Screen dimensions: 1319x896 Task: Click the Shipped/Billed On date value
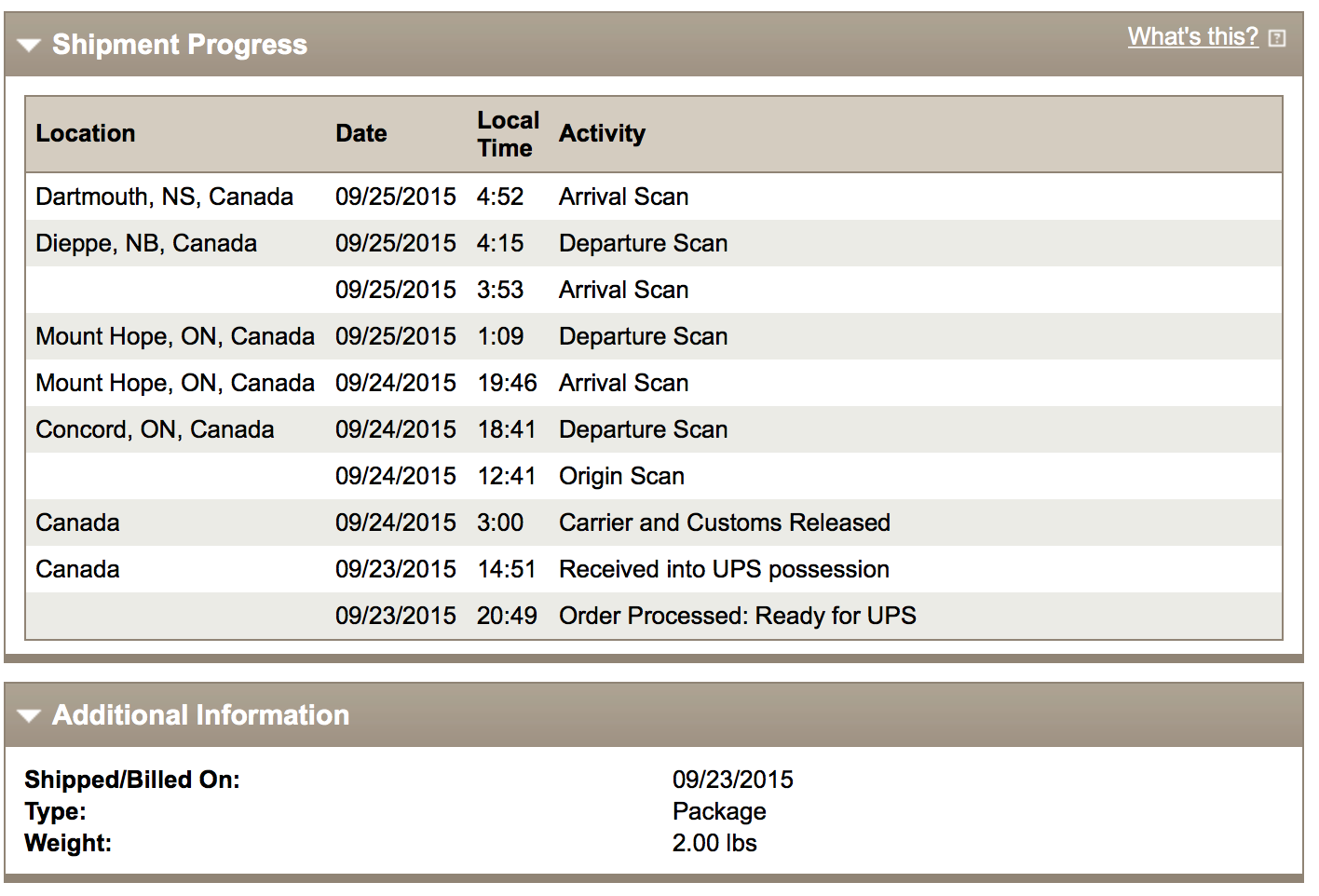coord(733,780)
